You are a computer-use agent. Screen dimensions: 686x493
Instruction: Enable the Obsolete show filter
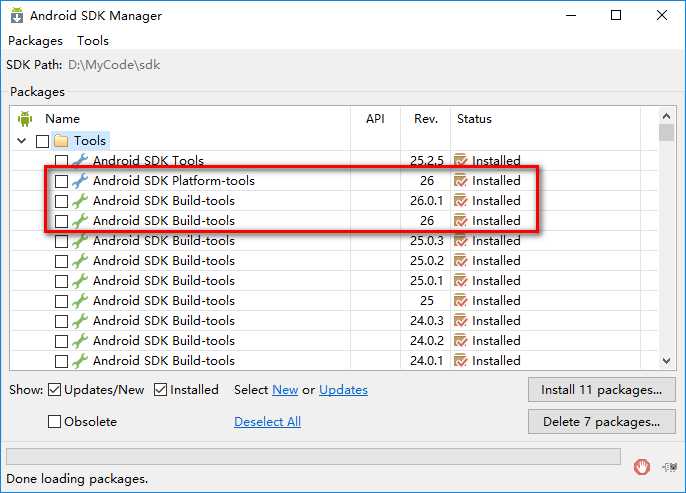54,422
